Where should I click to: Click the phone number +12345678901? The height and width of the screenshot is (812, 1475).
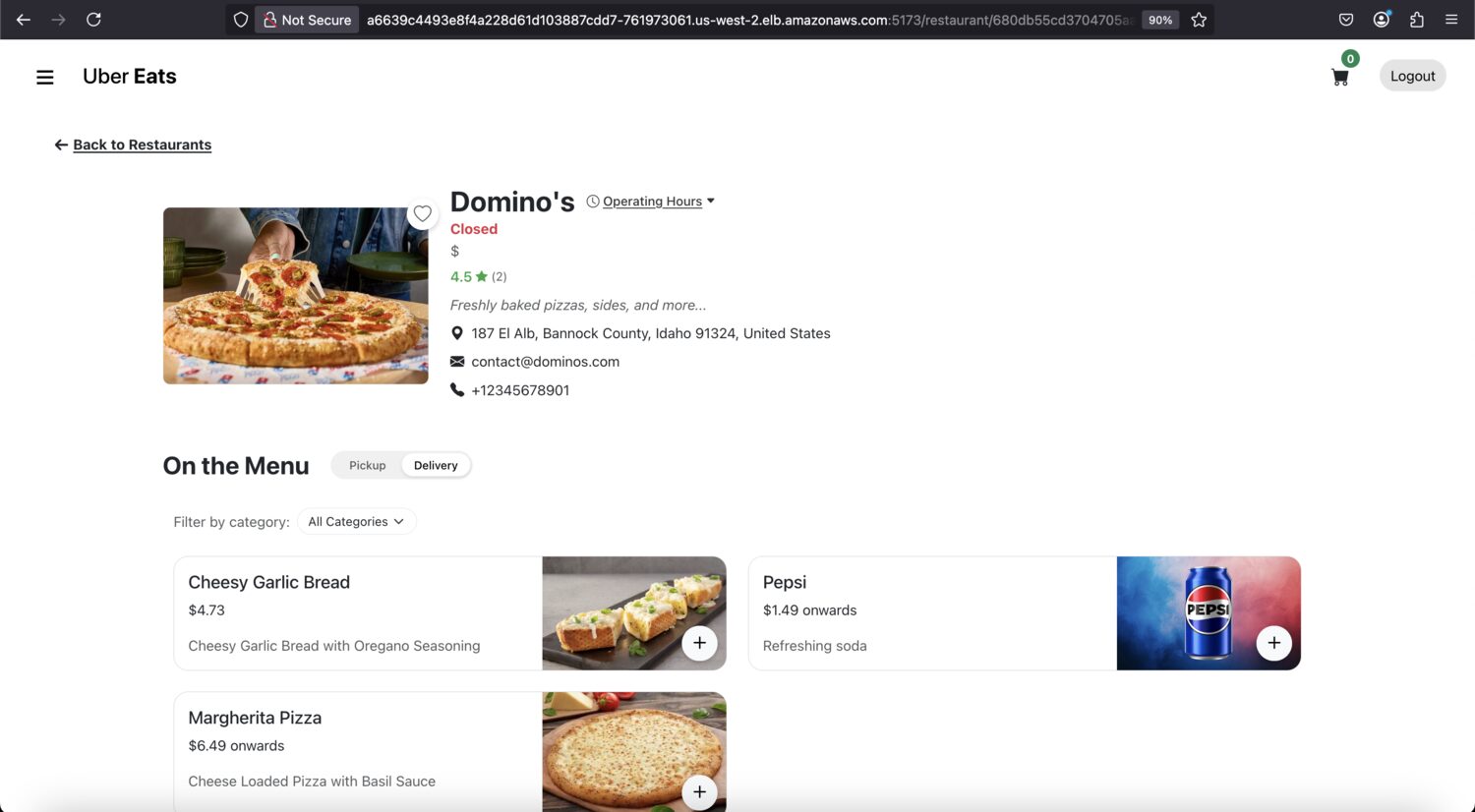point(520,390)
